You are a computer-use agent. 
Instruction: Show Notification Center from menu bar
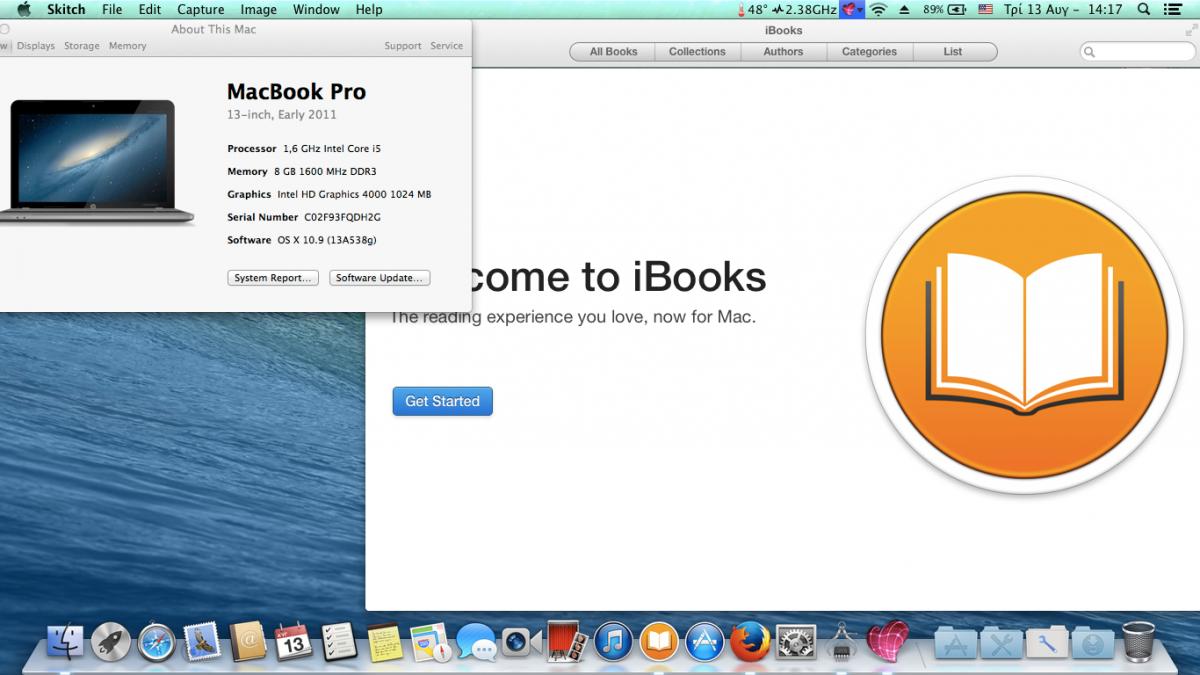click(x=1174, y=9)
